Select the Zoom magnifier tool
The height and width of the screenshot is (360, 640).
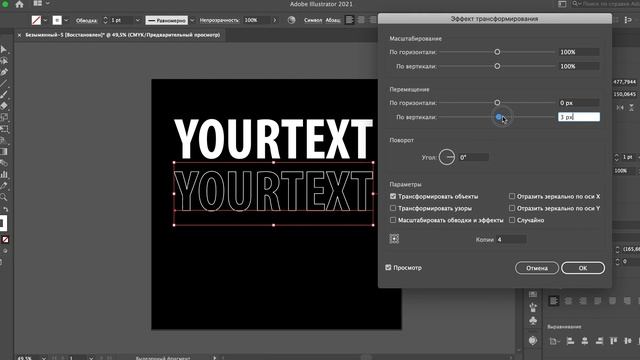pyautogui.click(x=4, y=197)
